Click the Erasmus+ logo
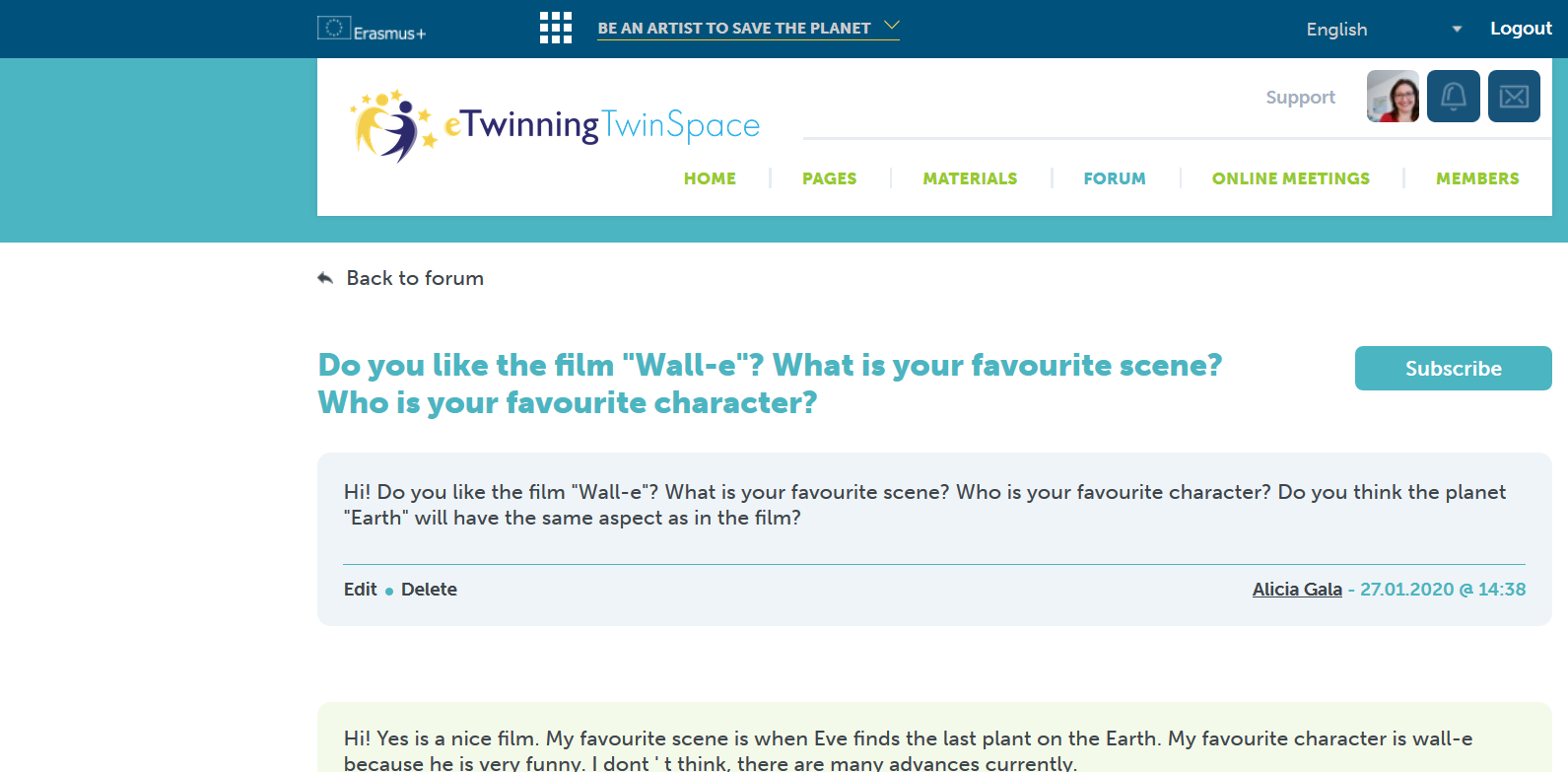The height and width of the screenshot is (772, 1568). click(x=372, y=30)
